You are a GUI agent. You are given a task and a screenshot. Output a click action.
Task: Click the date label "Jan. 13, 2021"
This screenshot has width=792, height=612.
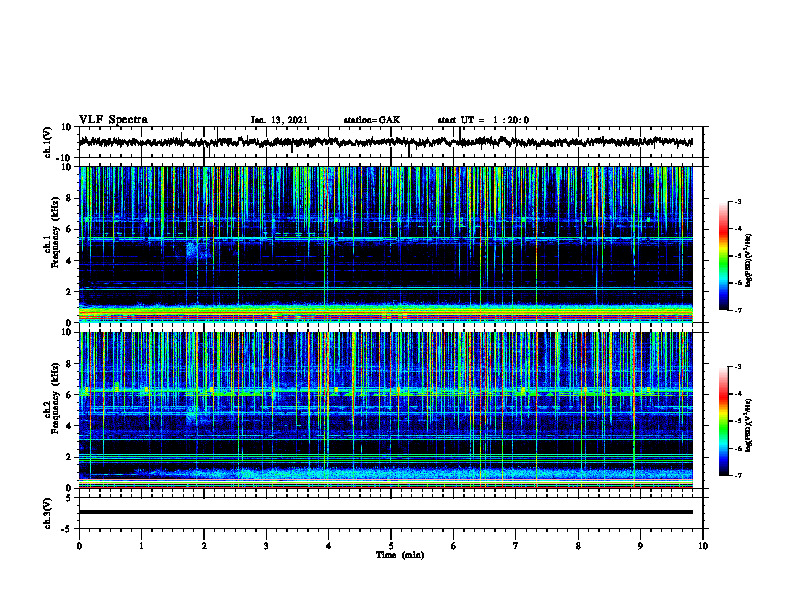pyautogui.click(x=279, y=120)
